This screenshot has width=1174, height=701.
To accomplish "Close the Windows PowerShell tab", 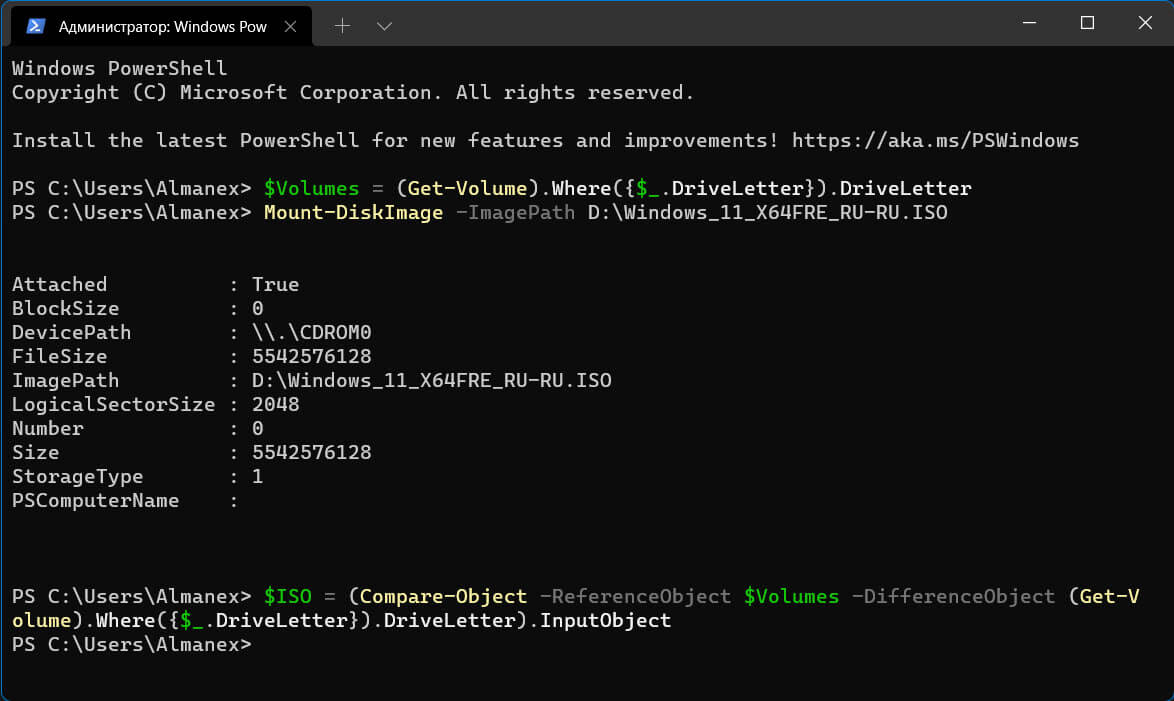I will [291, 26].
